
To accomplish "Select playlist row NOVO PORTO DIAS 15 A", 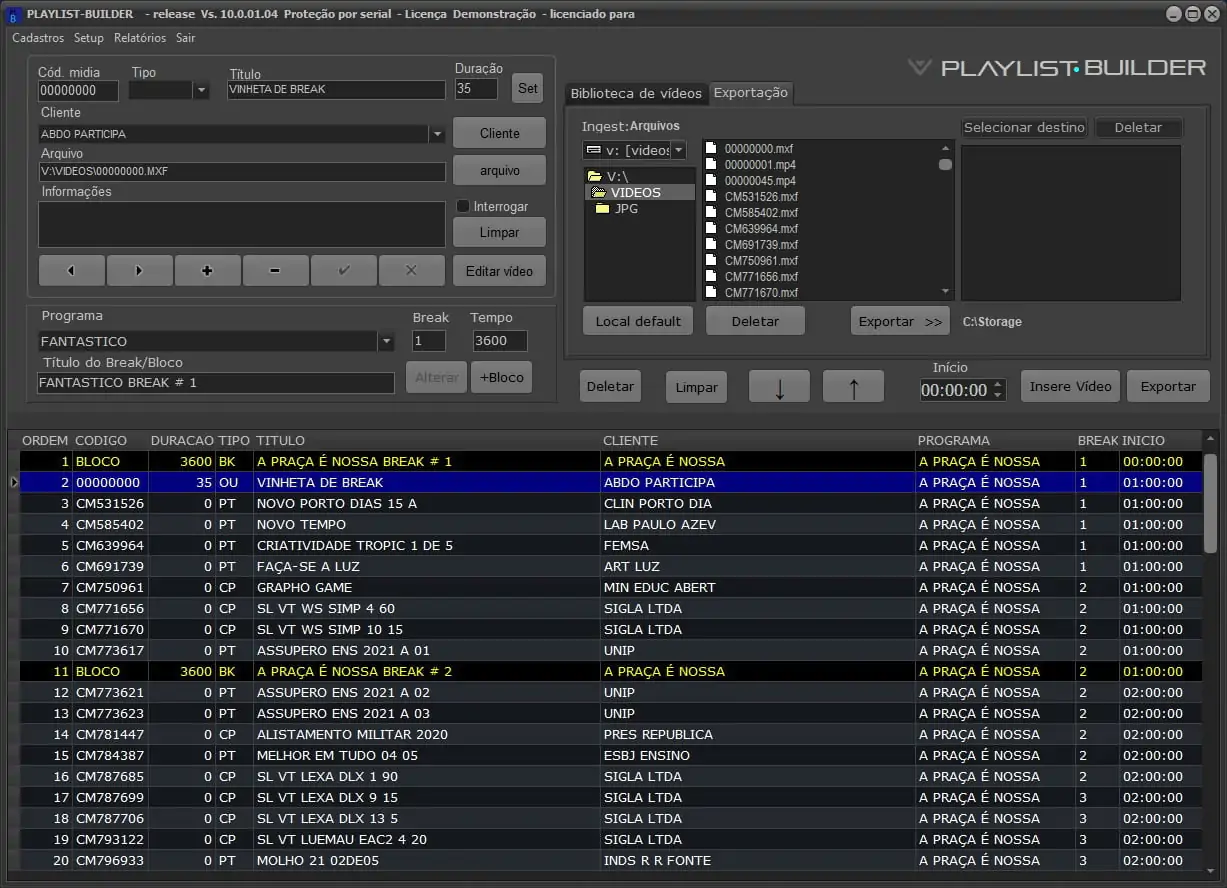I will 611,504.
